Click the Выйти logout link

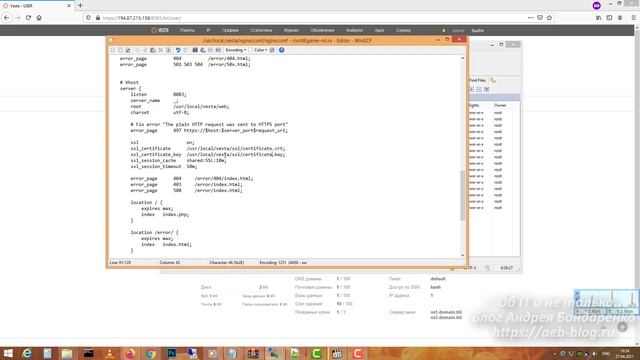(478, 31)
